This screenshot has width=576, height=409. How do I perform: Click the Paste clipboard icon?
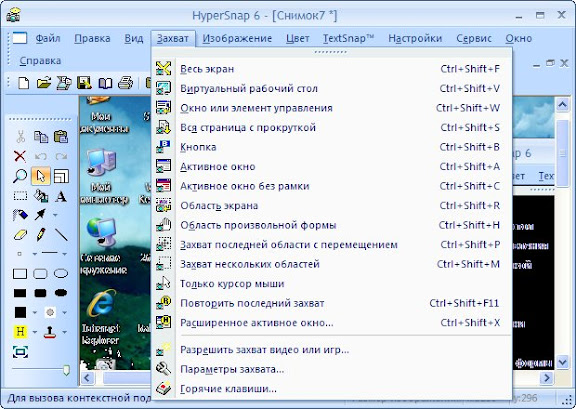click(x=61, y=136)
